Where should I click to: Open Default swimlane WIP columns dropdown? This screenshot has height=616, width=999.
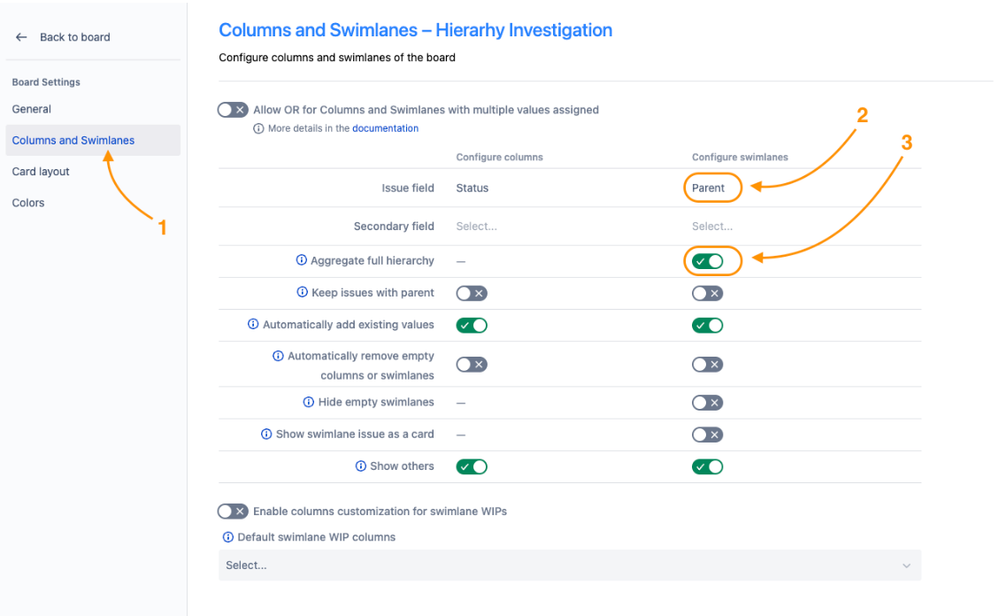point(569,565)
